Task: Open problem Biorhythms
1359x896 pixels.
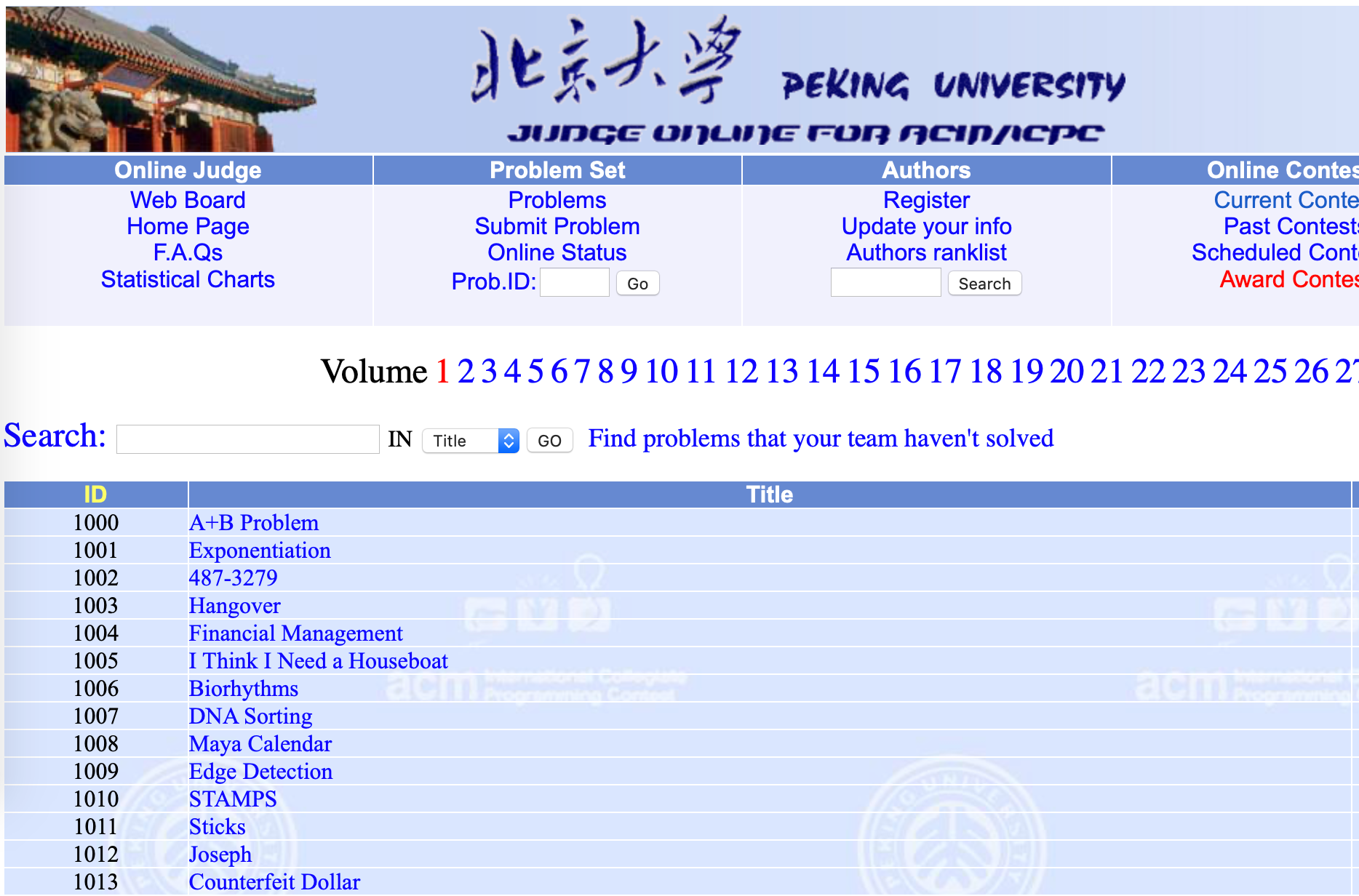Action: pos(244,689)
